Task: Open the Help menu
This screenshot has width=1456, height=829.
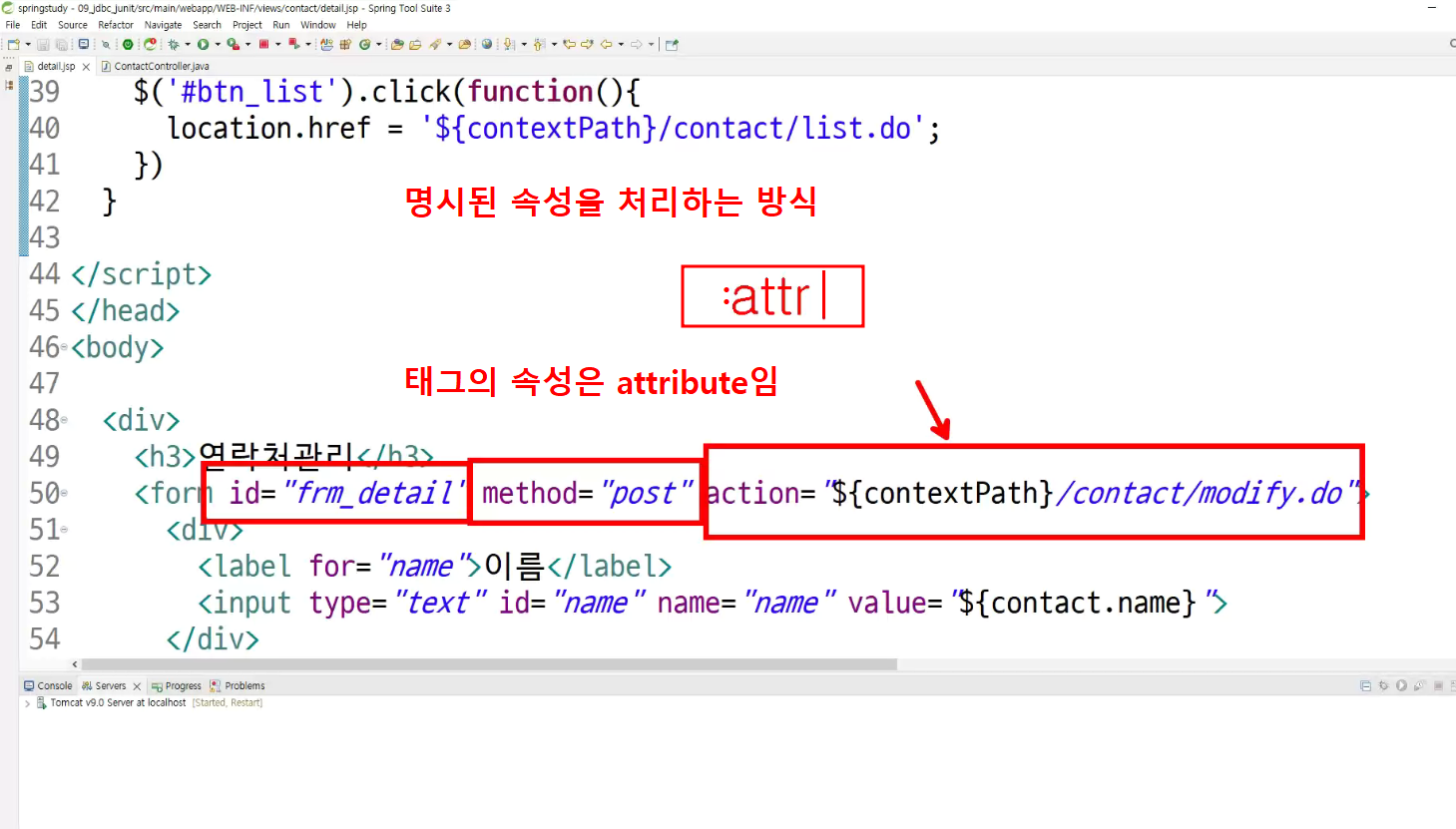Action: [356, 25]
